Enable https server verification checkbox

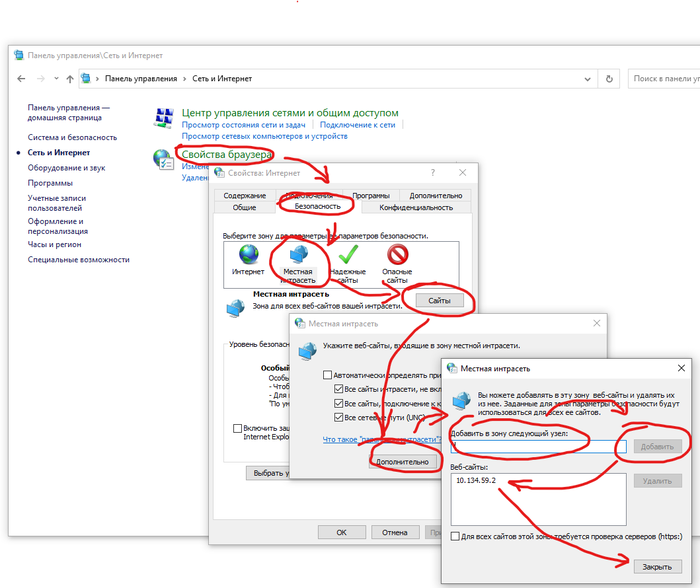(457, 537)
